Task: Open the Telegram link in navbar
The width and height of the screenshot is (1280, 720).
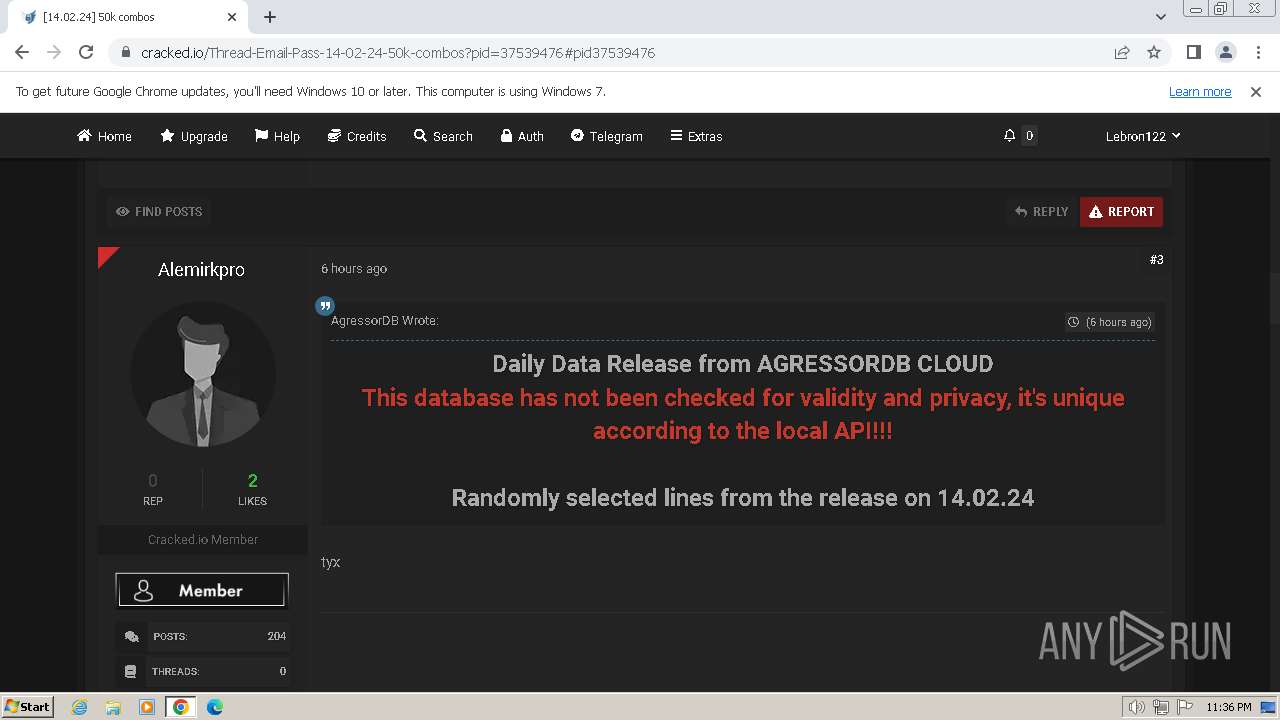Action: pos(607,136)
